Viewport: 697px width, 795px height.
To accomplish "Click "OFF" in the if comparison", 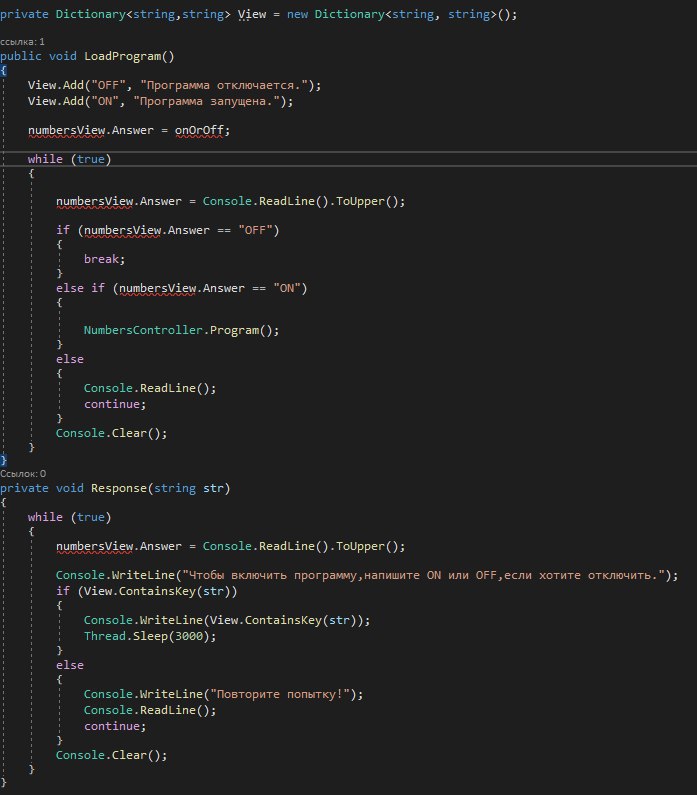I will coord(255,230).
